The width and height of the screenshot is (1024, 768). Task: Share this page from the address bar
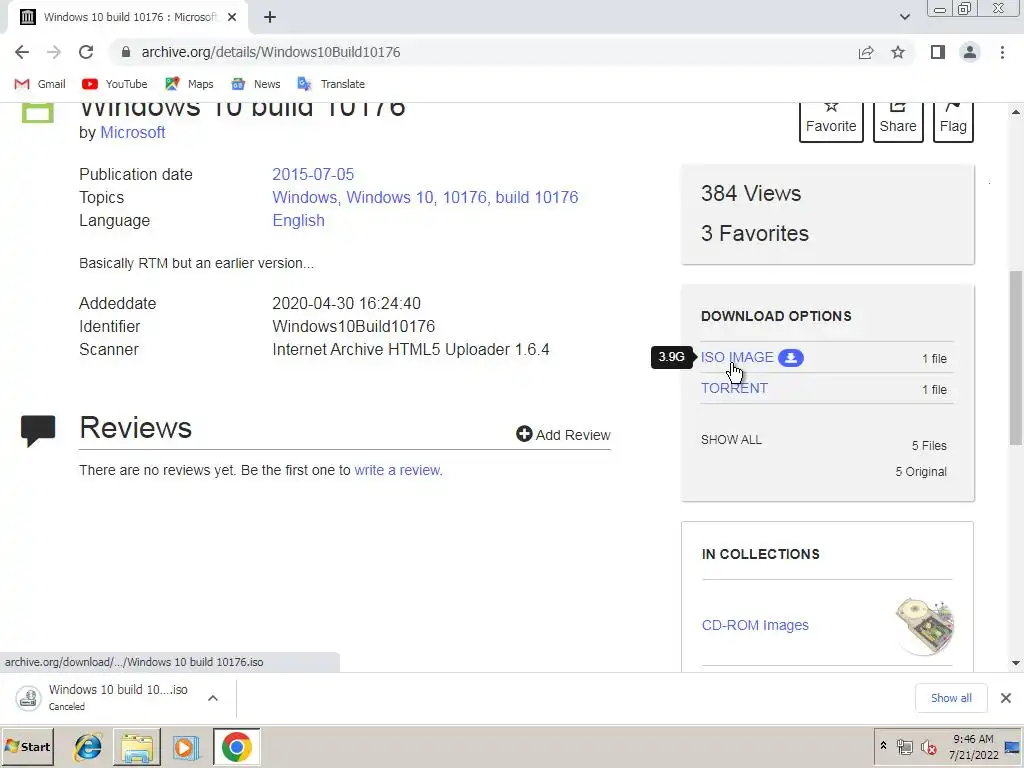pyautogui.click(x=866, y=52)
